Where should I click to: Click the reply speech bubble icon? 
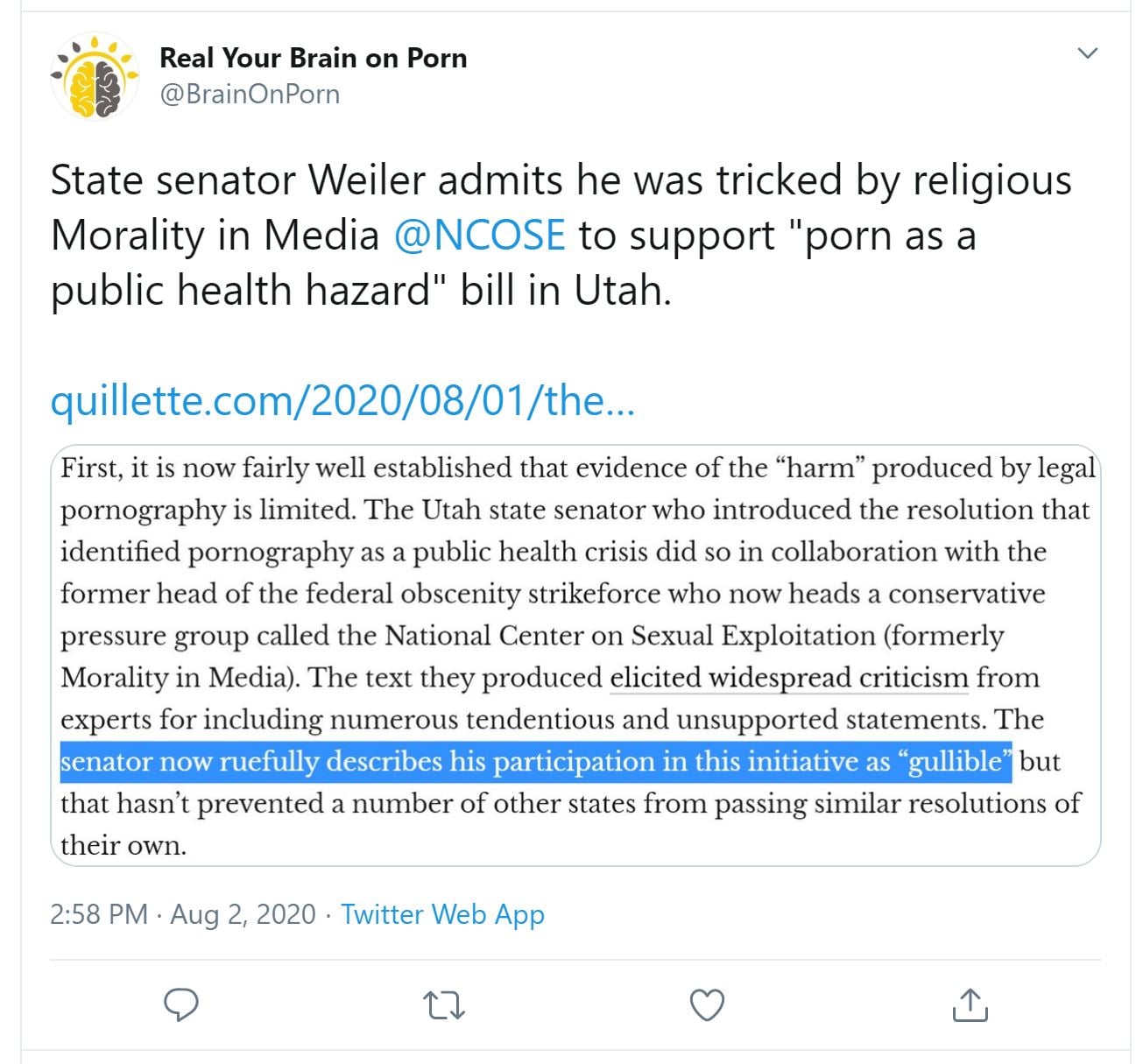(x=181, y=1004)
